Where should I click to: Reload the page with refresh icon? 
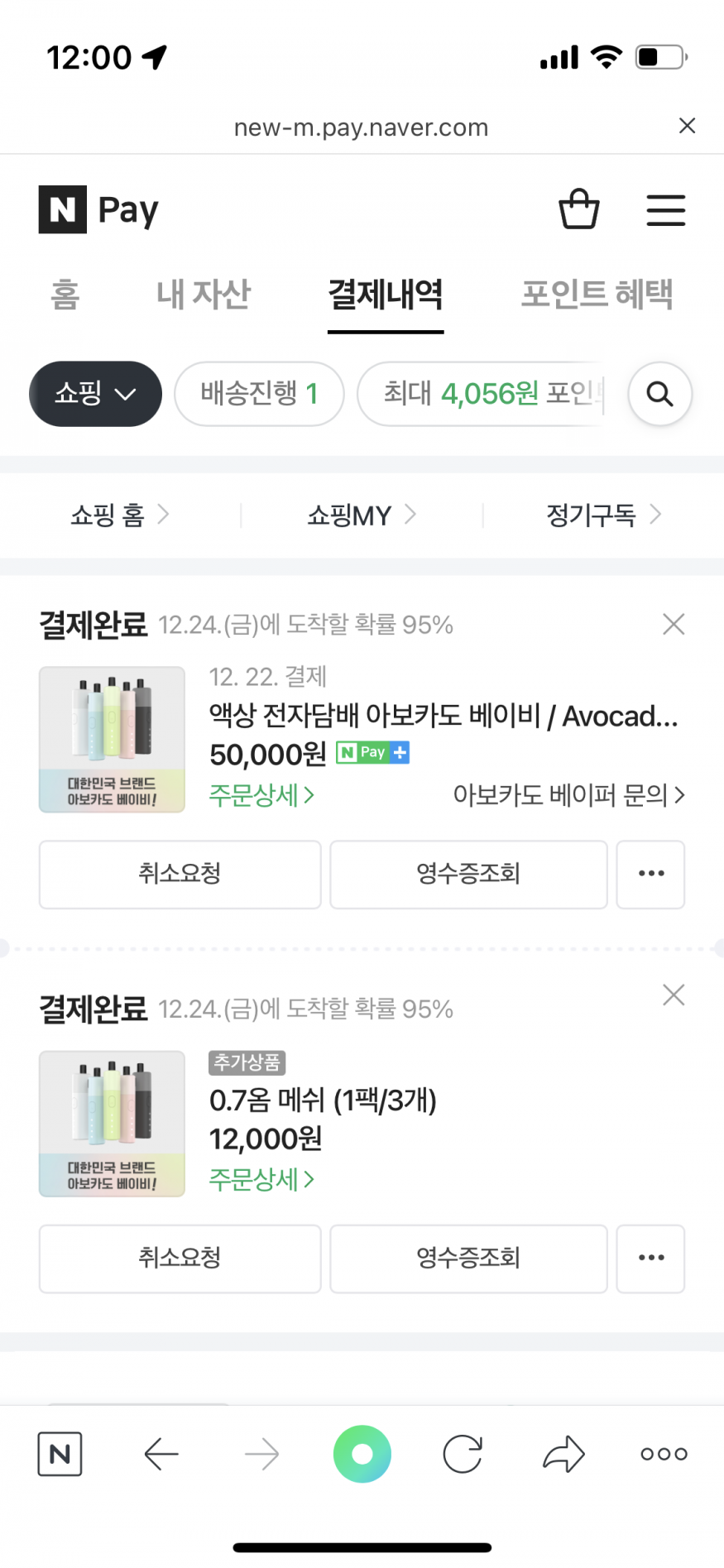tap(463, 1454)
